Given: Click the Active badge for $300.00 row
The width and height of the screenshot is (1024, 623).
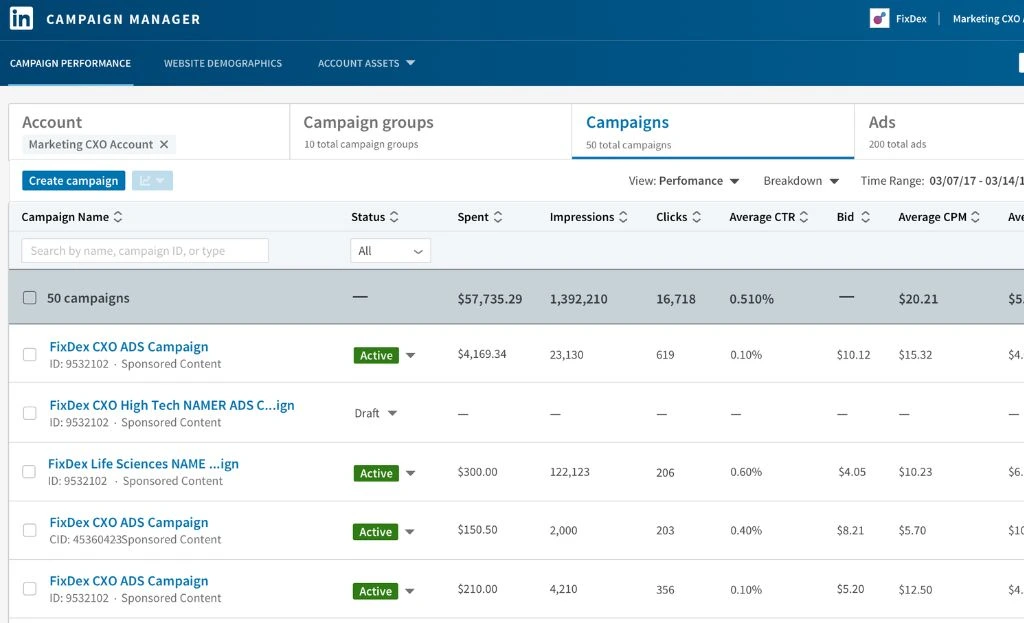Looking at the screenshot, I should click(x=376, y=473).
